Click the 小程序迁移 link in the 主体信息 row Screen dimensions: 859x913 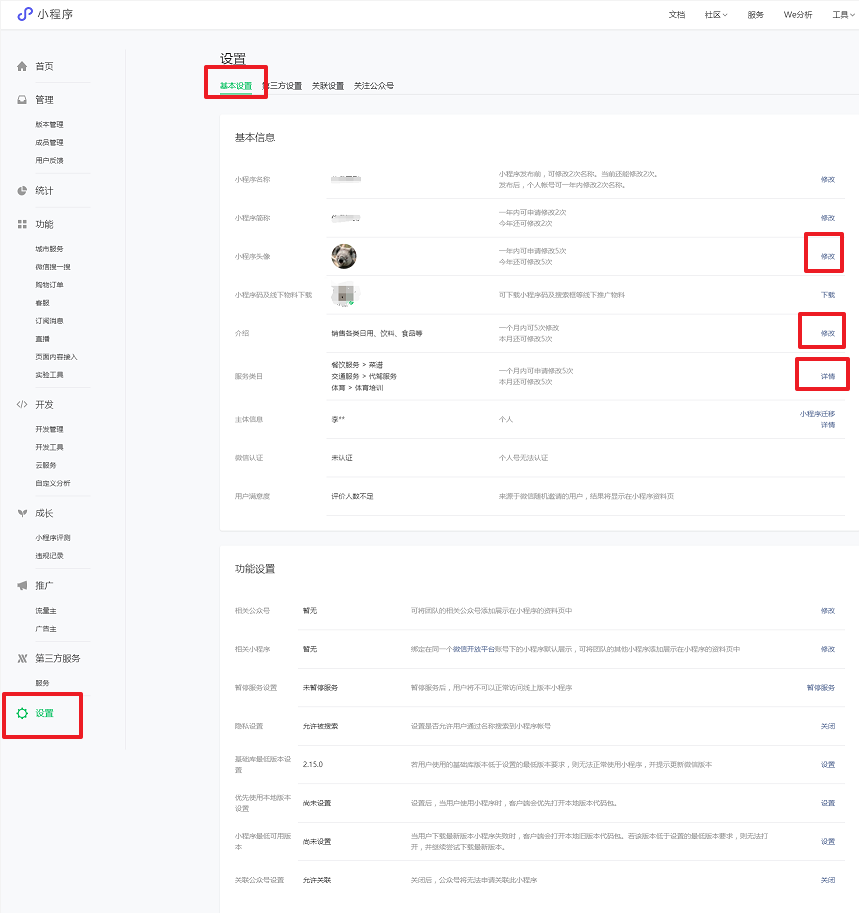point(817,413)
